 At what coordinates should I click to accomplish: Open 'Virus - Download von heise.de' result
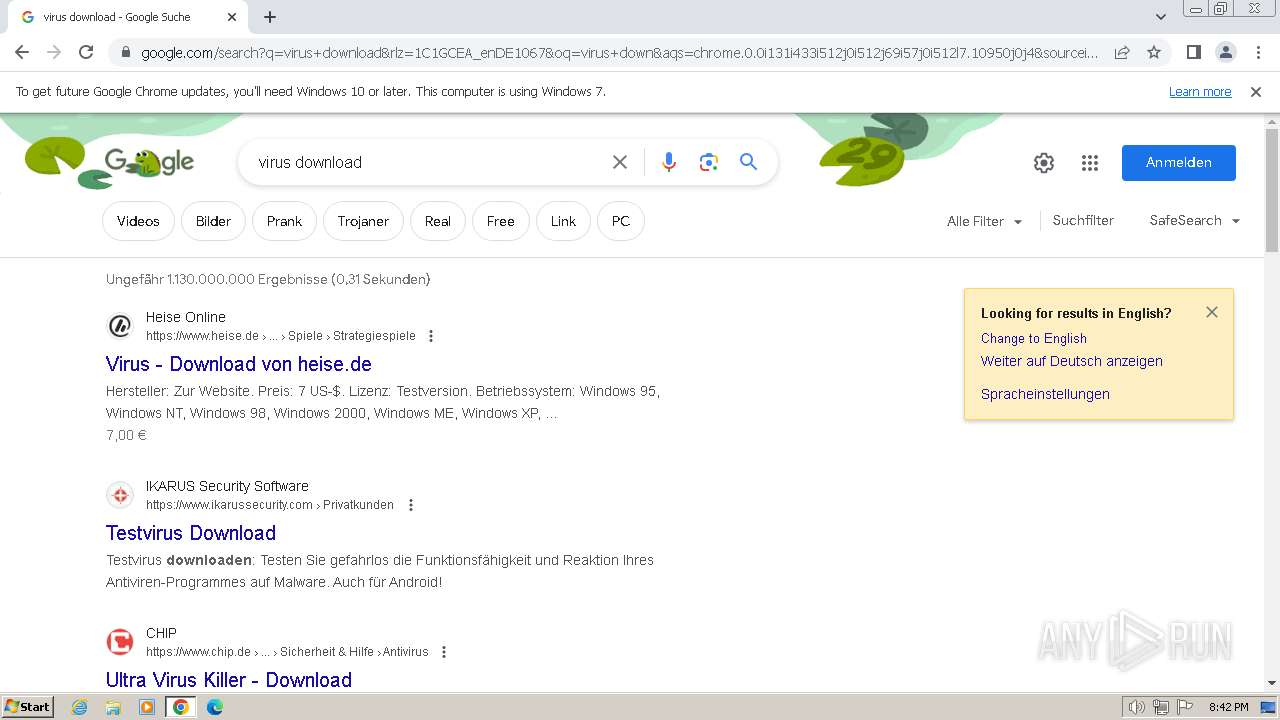(239, 364)
